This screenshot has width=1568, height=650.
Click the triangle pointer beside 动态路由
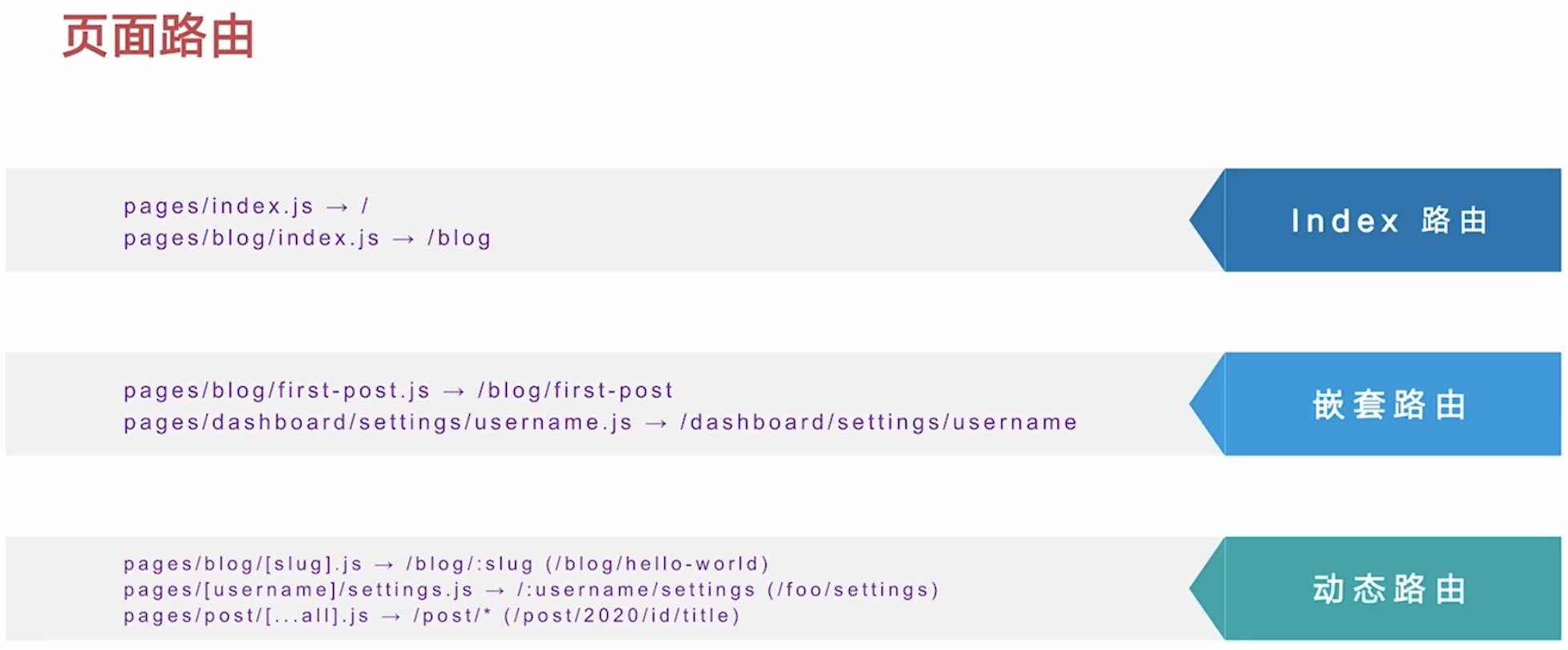click(x=1208, y=588)
